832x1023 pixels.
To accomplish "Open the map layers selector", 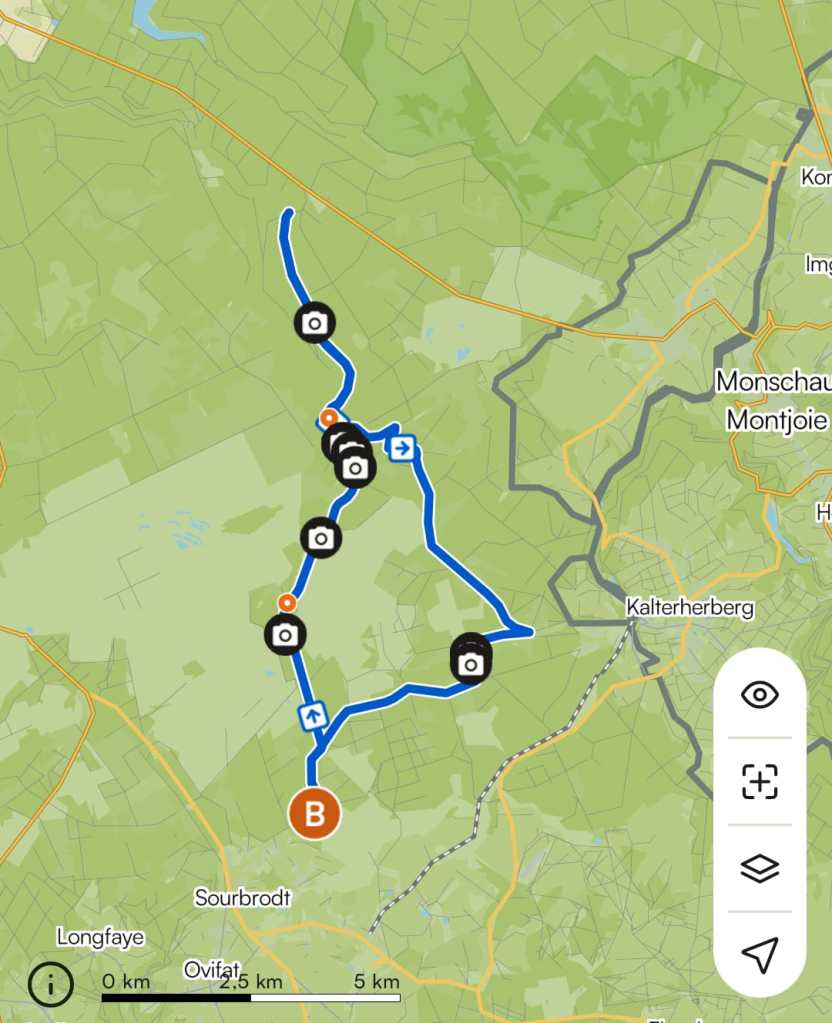I will (x=760, y=868).
